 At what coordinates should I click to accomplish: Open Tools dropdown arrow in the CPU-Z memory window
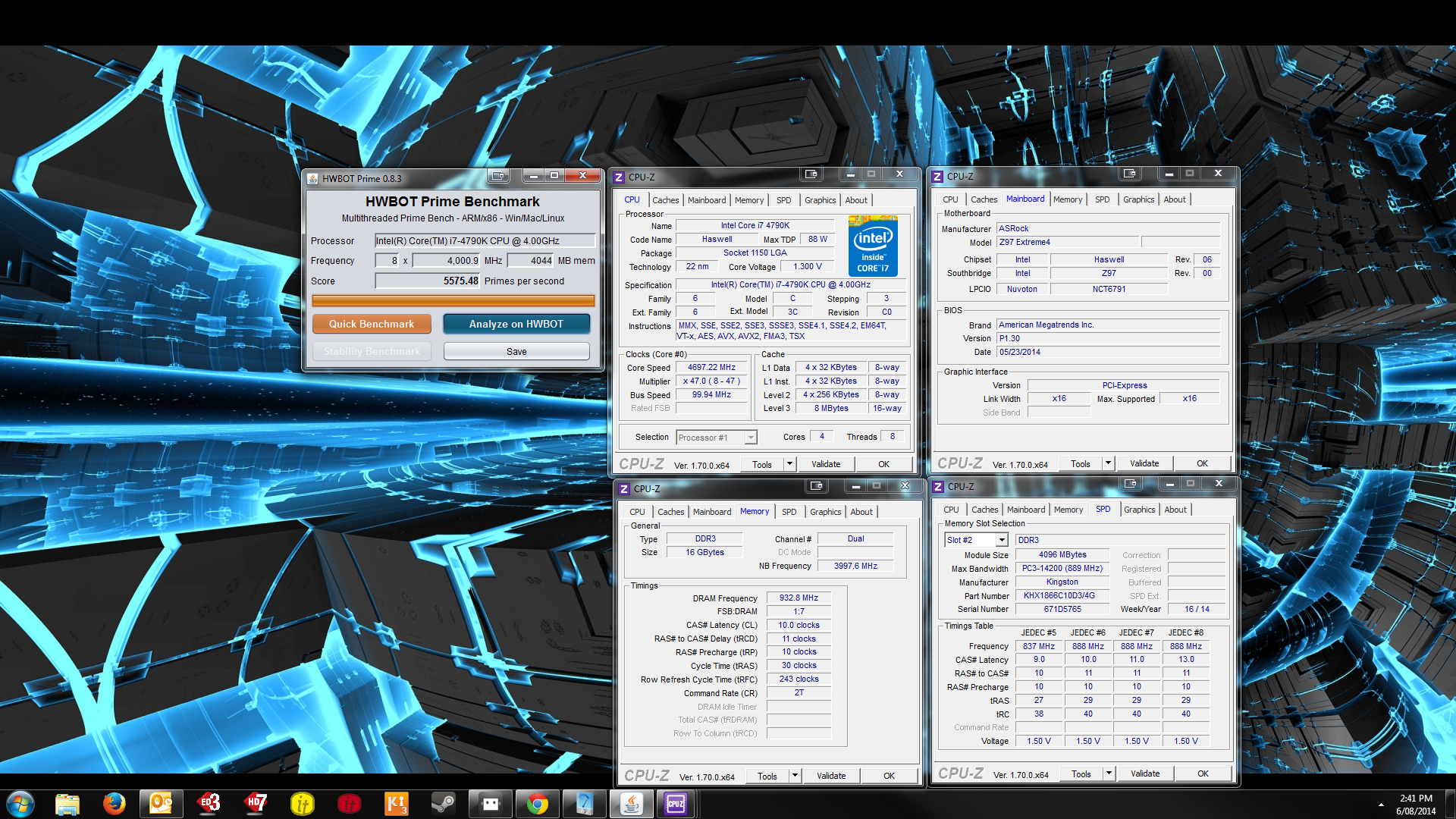point(795,776)
